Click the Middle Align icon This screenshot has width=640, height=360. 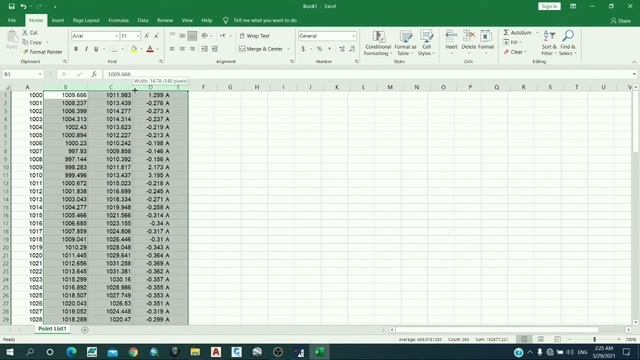click(x=182, y=36)
